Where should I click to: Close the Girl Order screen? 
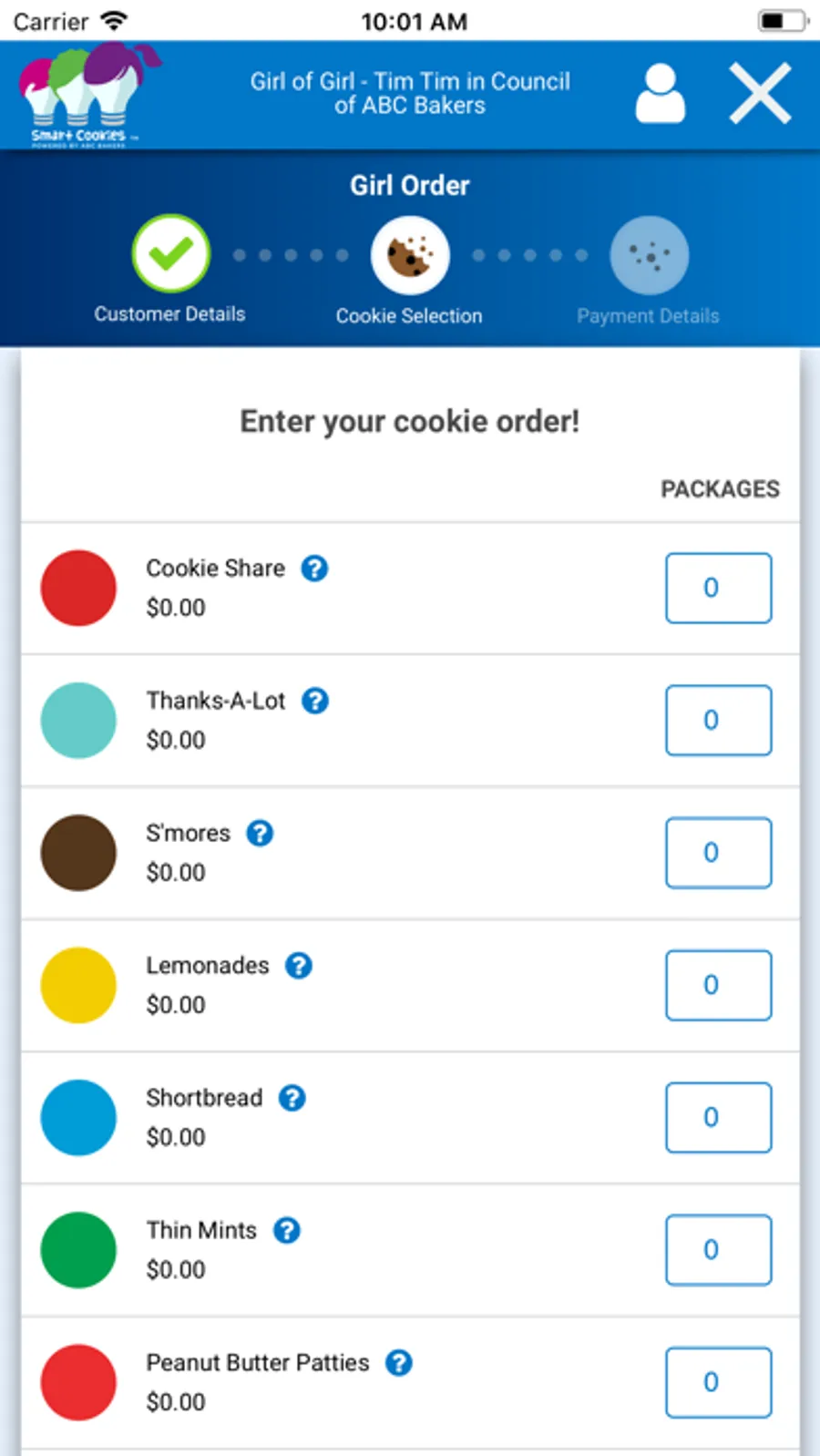pyautogui.click(x=760, y=93)
